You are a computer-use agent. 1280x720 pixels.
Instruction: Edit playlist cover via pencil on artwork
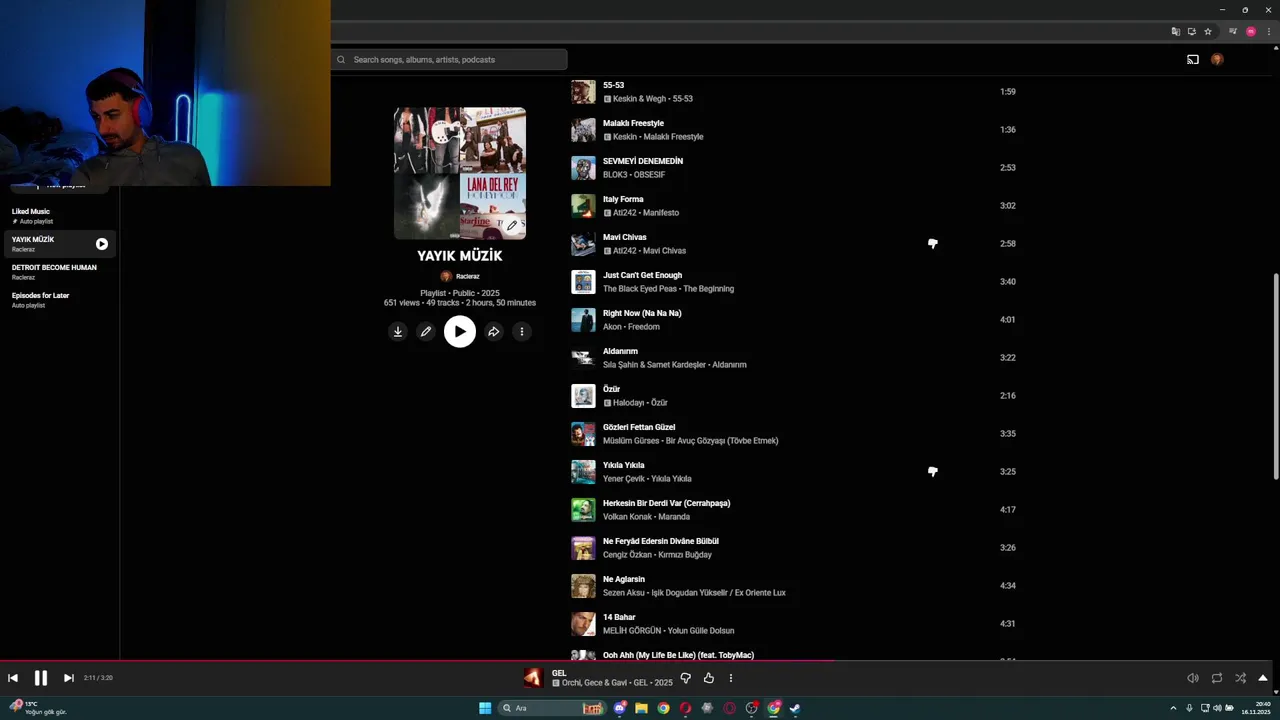pyautogui.click(x=511, y=225)
